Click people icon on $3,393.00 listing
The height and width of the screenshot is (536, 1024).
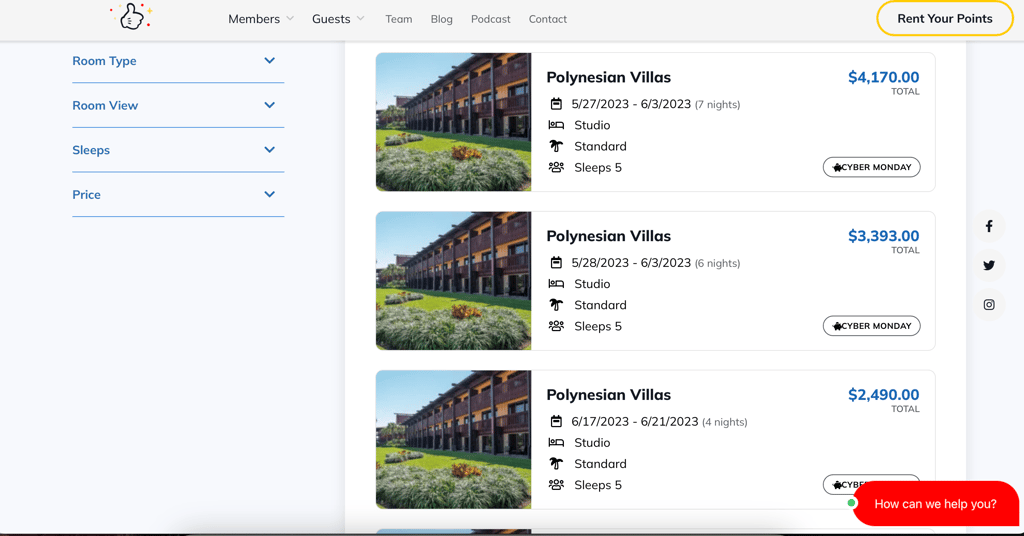[556, 326]
